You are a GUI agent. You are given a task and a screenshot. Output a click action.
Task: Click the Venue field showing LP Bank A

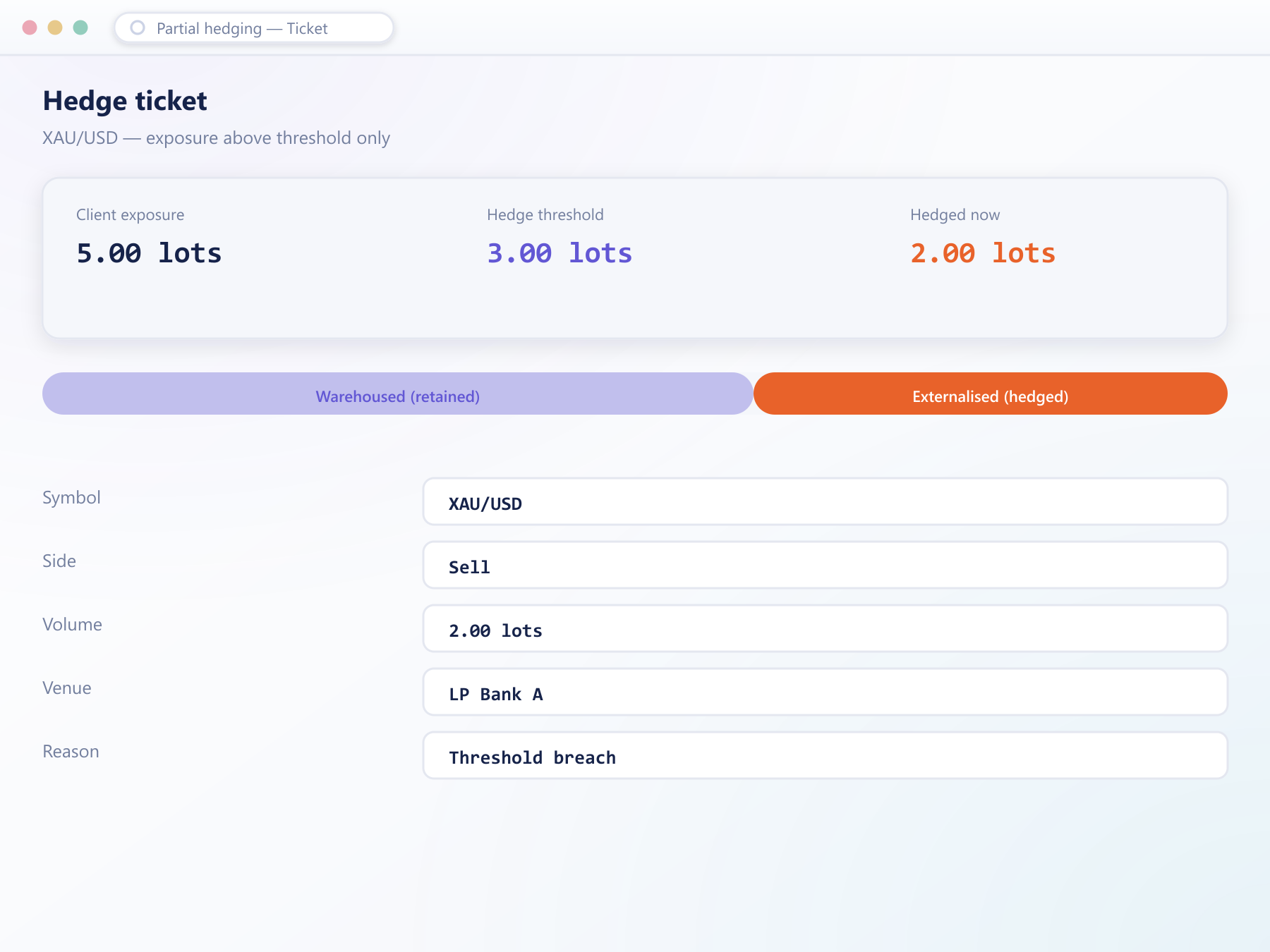pos(825,692)
